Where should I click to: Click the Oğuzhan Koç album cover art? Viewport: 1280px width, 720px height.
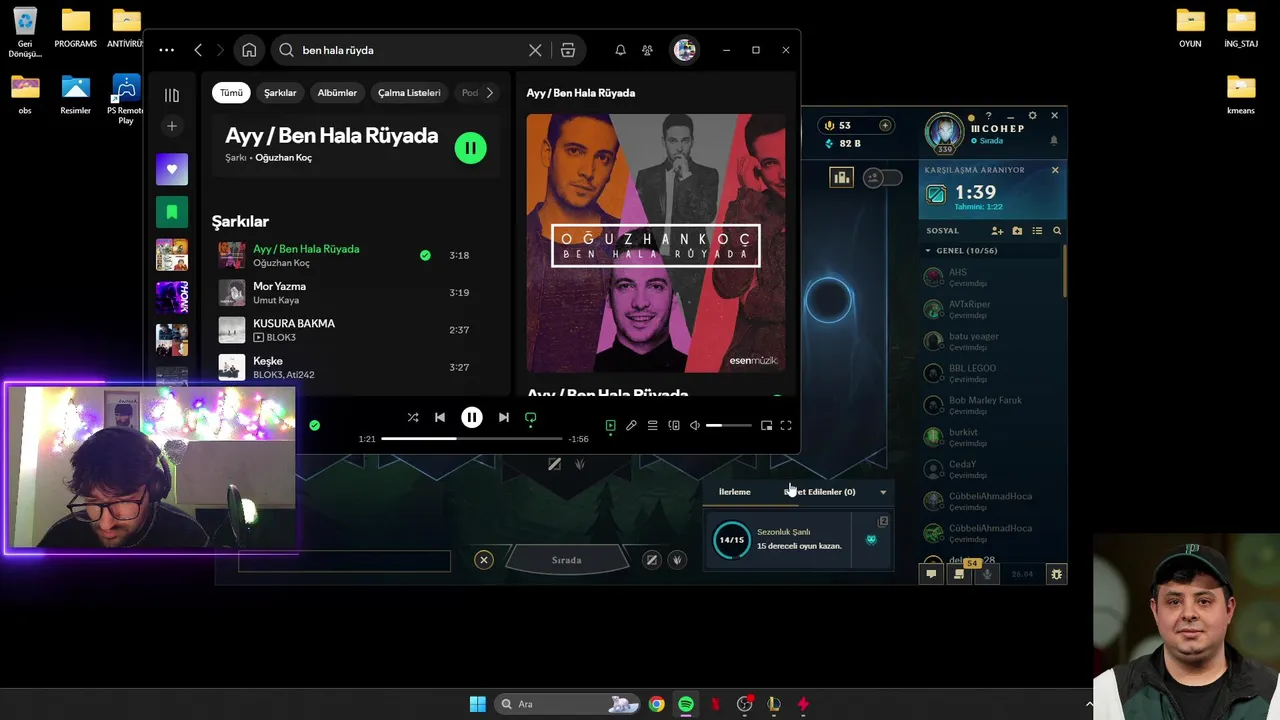tap(656, 243)
